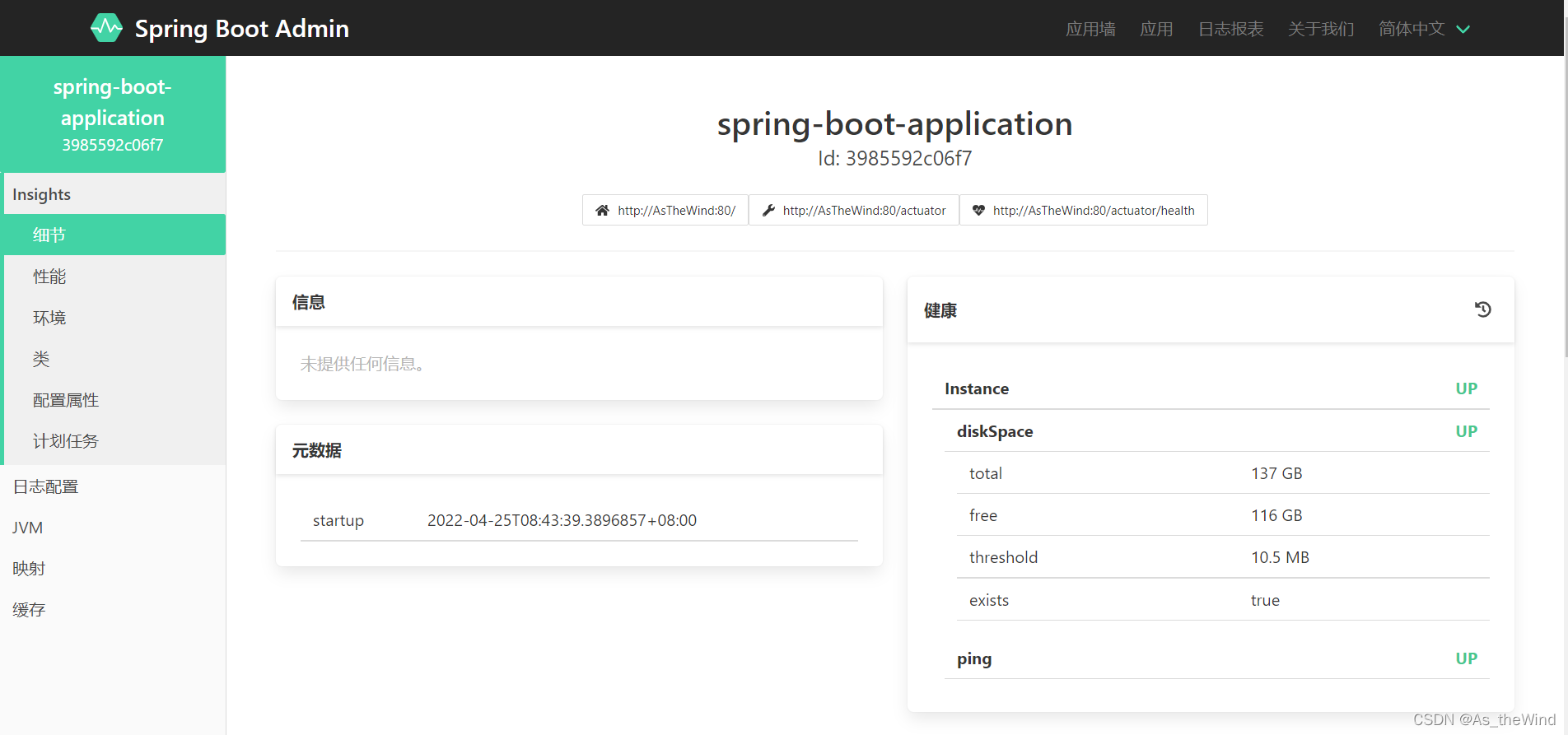Open 缓存 in the sidebar

pyautogui.click(x=113, y=610)
